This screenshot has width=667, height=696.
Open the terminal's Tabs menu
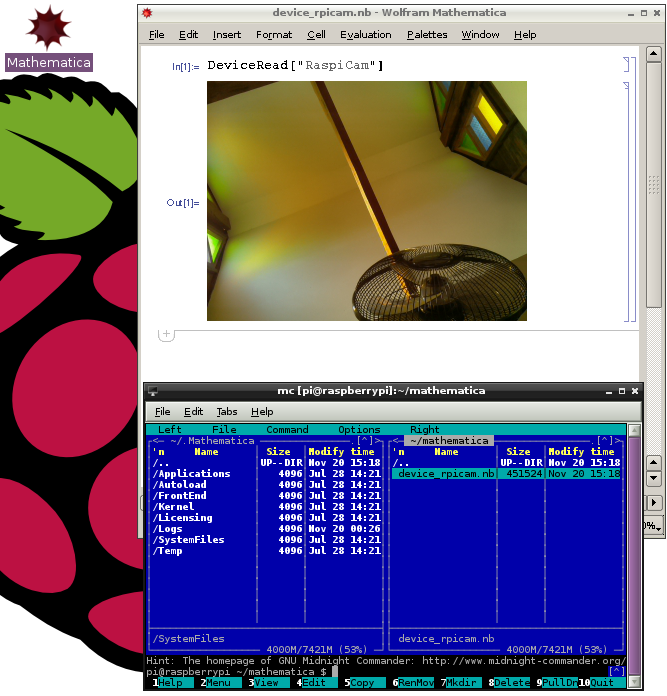click(x=227, y=412)
